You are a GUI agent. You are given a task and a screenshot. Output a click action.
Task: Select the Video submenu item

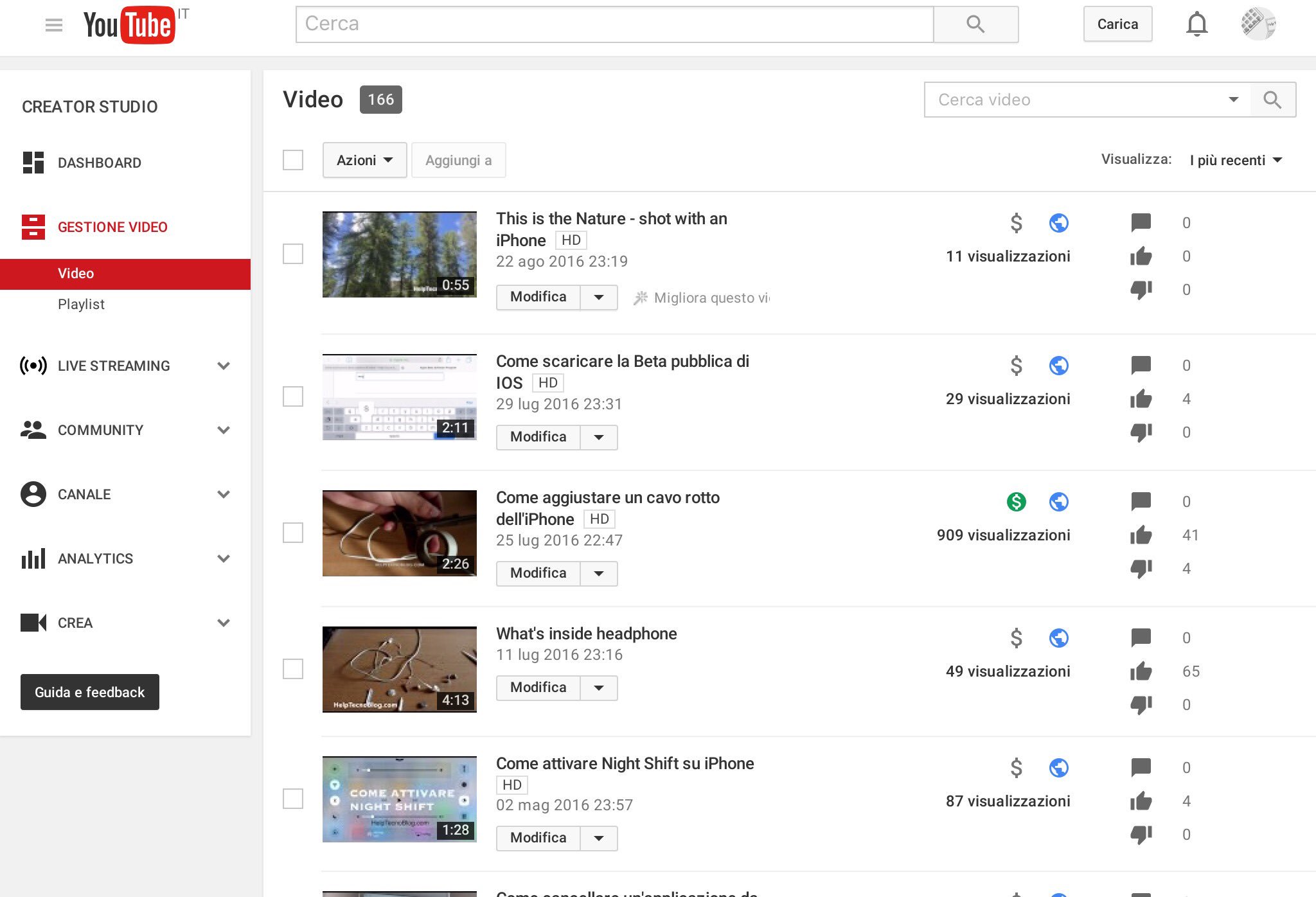tap(125, 274)
